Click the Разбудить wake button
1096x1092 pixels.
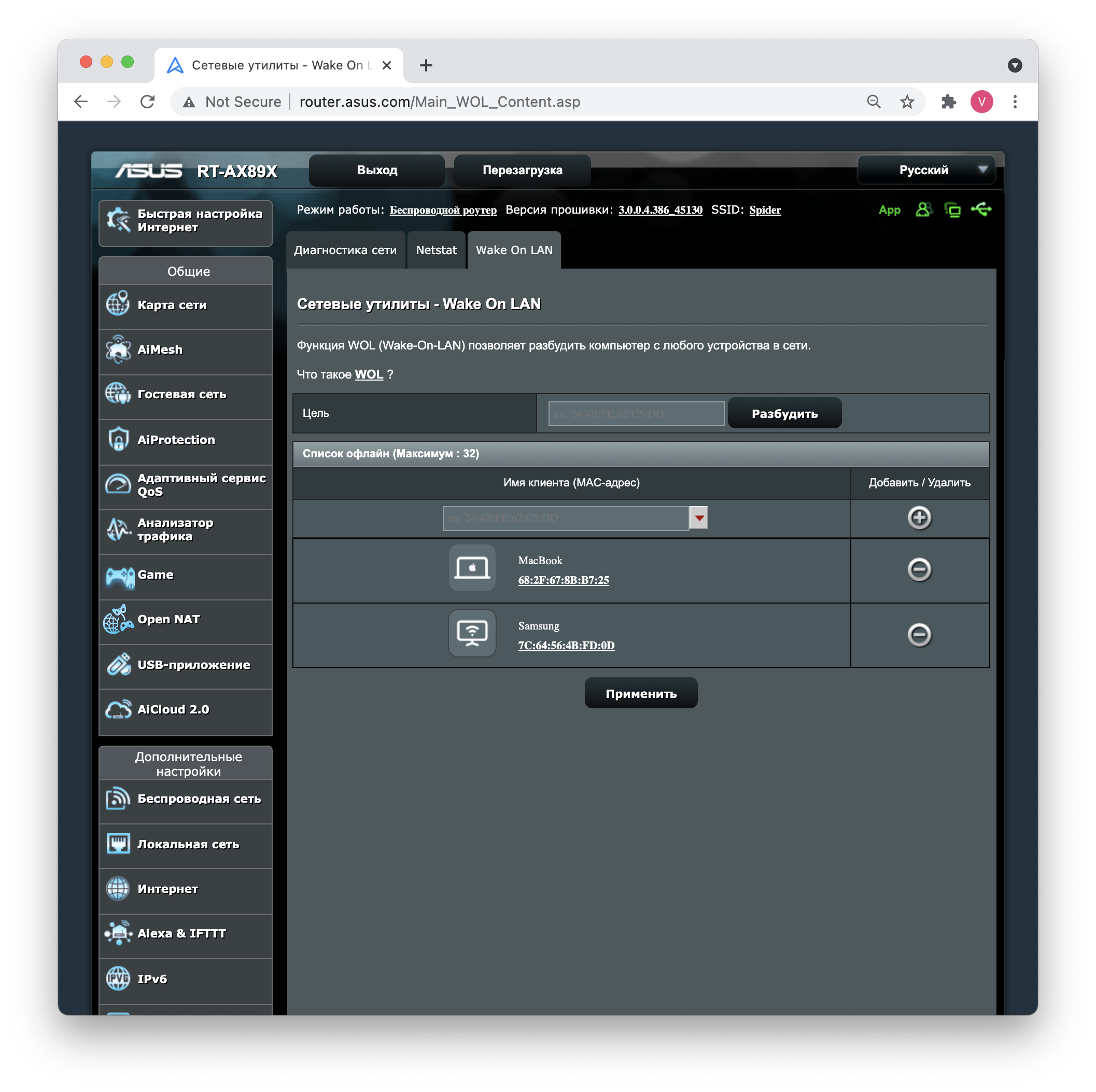coord(784,414)
